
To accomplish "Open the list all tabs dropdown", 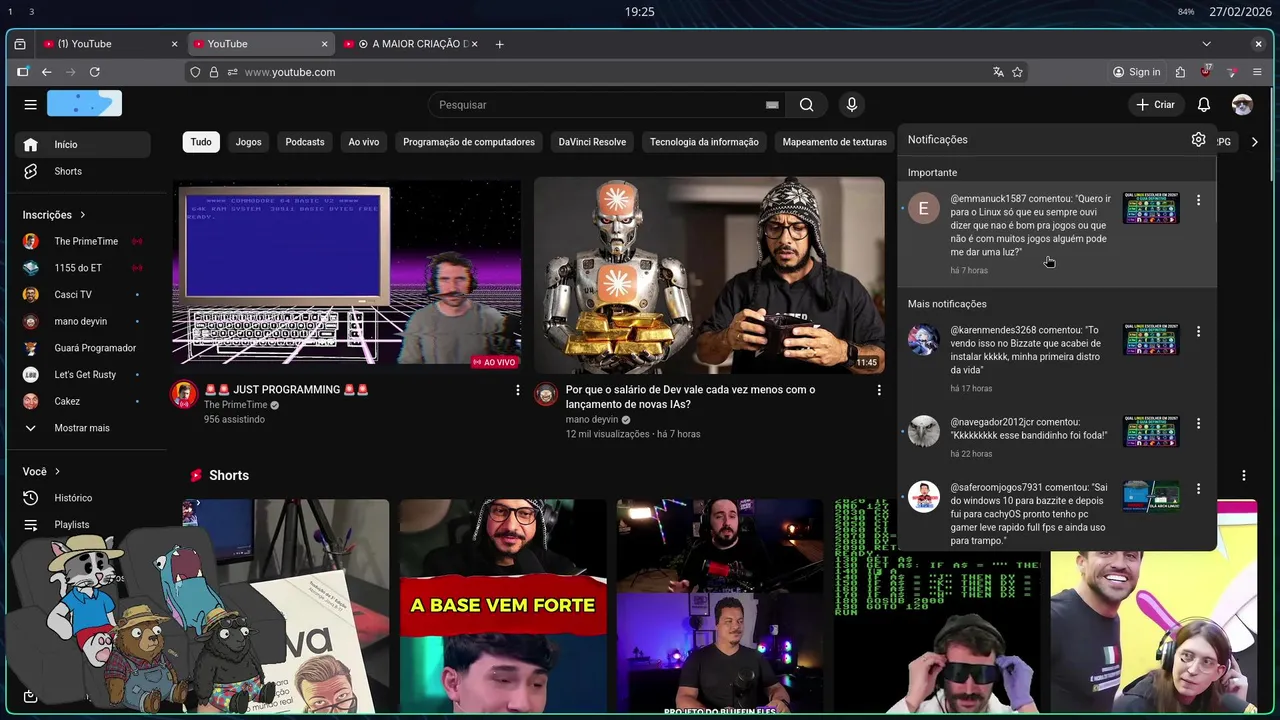I will pos(1206,44).
